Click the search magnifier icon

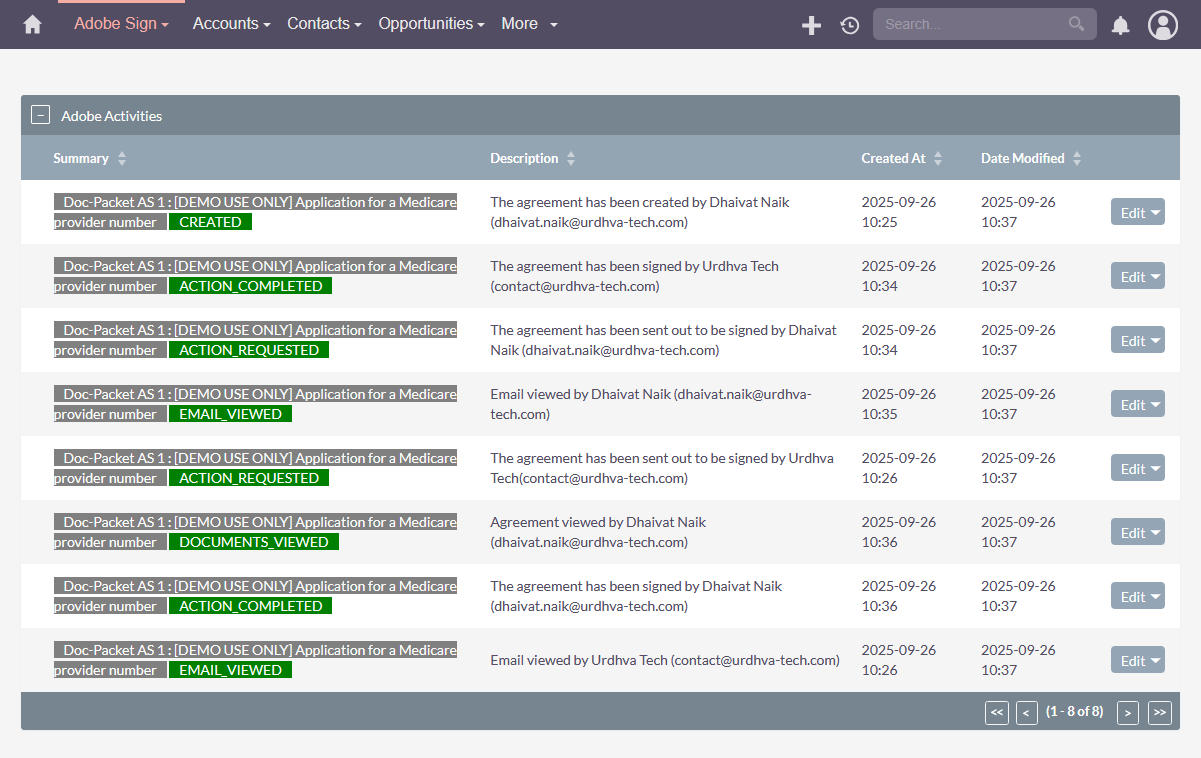point(1076,24)
